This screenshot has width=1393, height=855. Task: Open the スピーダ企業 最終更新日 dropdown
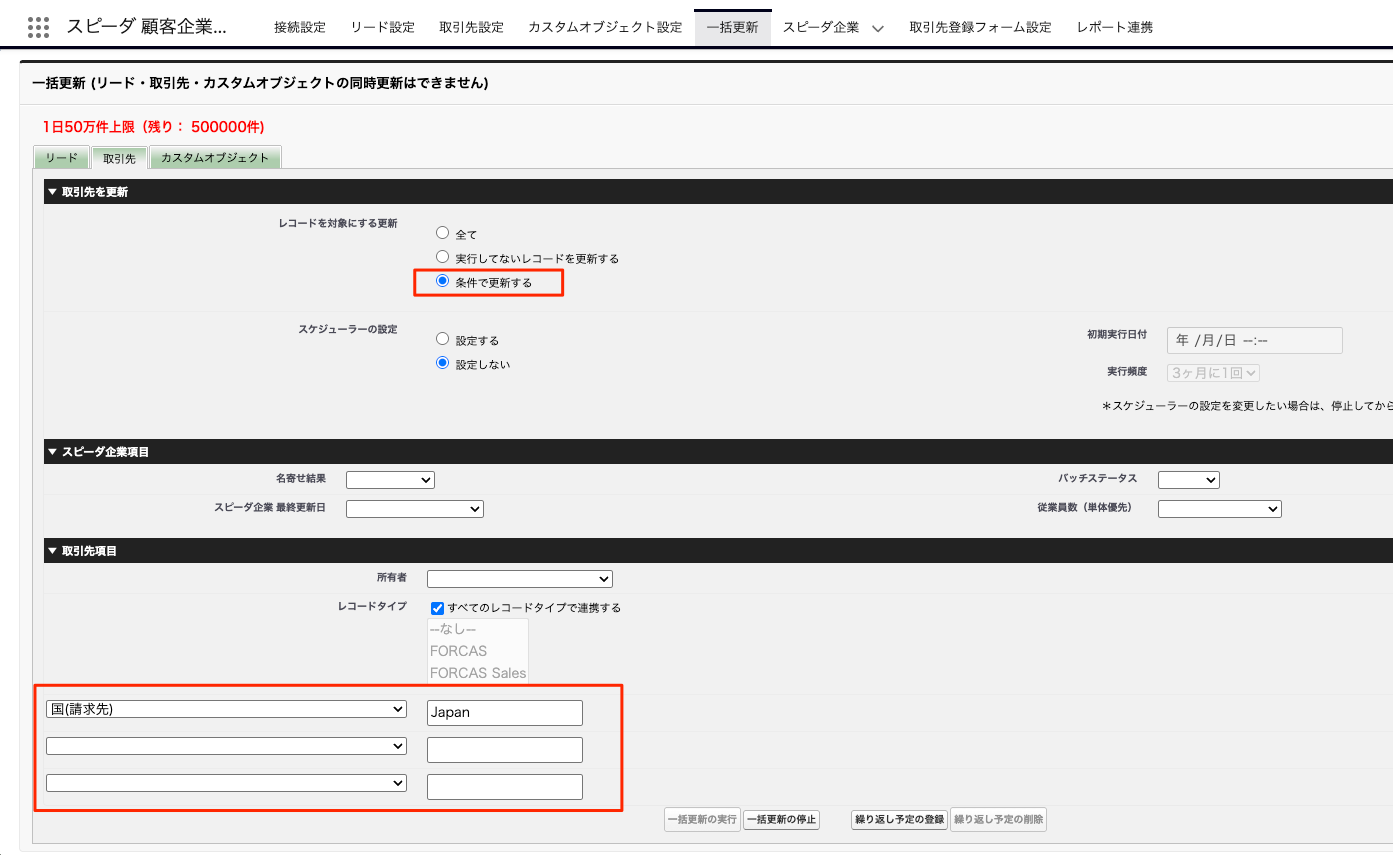click(414, 509)
